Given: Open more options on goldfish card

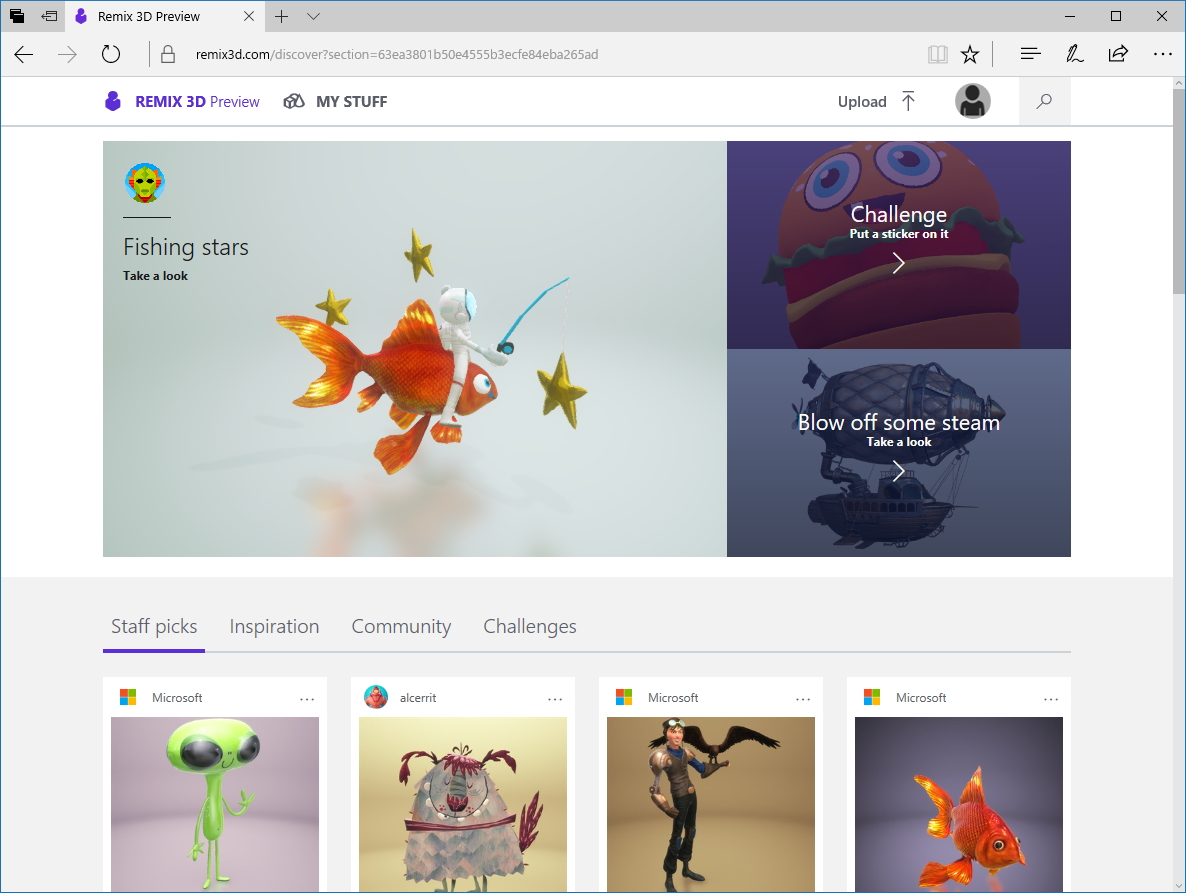Looking at the screenshot, I should click(1051, 699).
